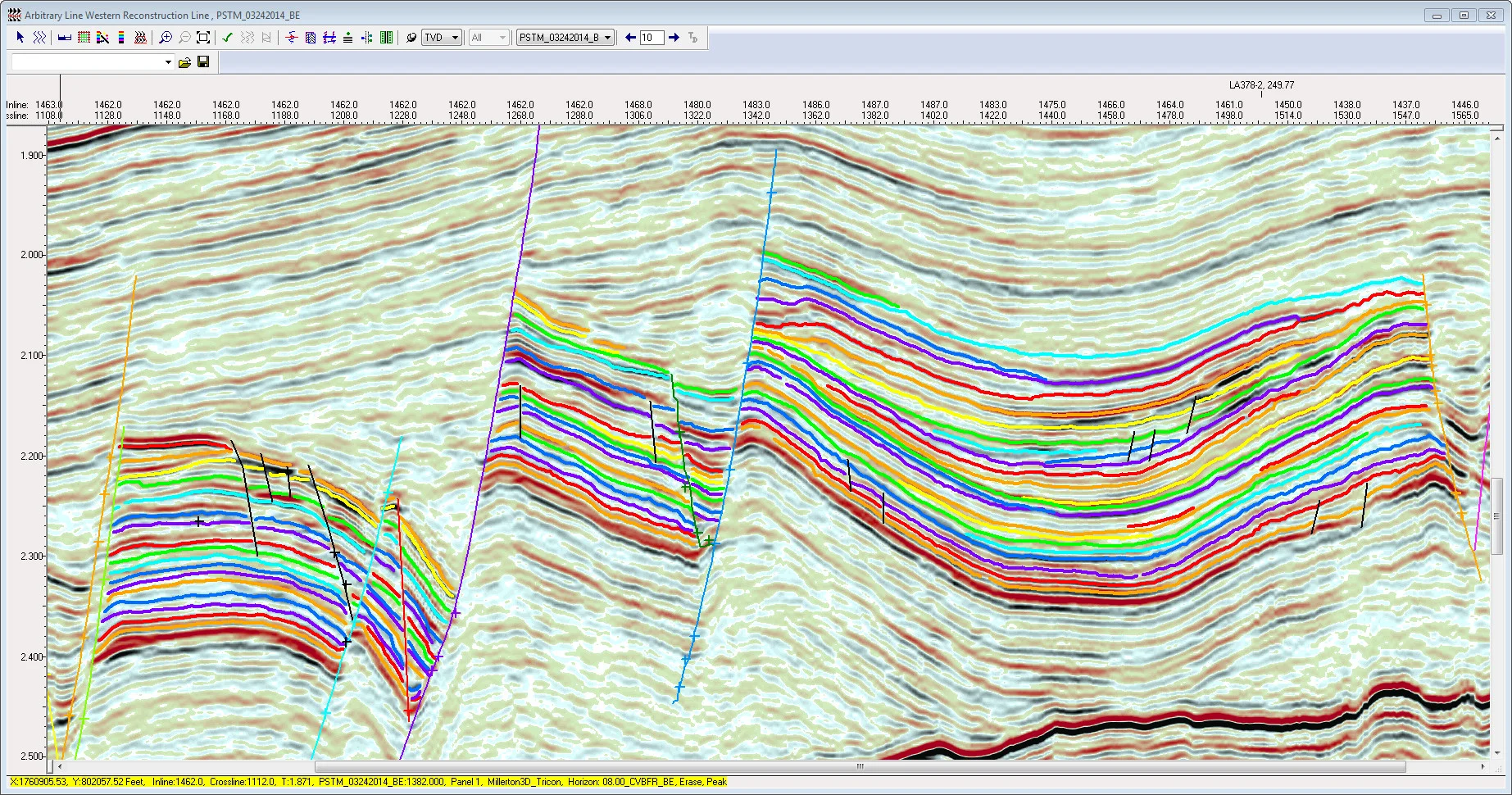This screenshot has height=795, width=1512.
Task: Open the colorful seismic display settings icon
Action: coord(102,38)
